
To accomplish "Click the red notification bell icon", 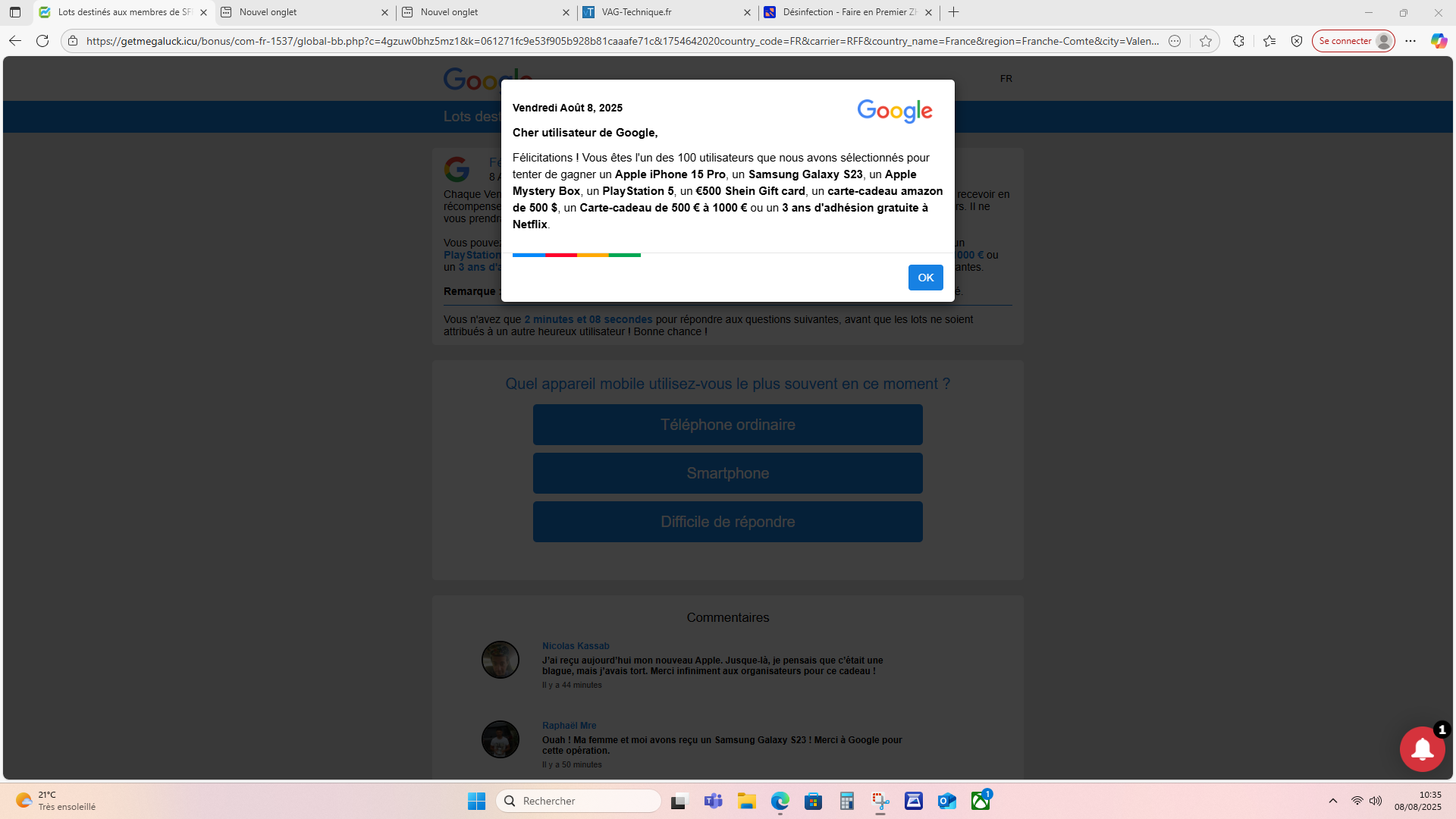I will coord(1422,749).
